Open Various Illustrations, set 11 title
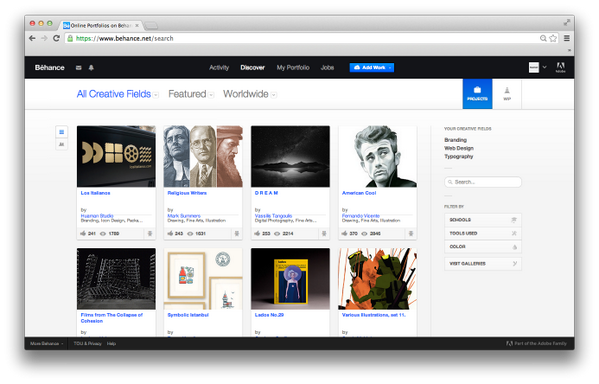Image resolution: width=599 pixels, height=384 pixels. [374, 315]
